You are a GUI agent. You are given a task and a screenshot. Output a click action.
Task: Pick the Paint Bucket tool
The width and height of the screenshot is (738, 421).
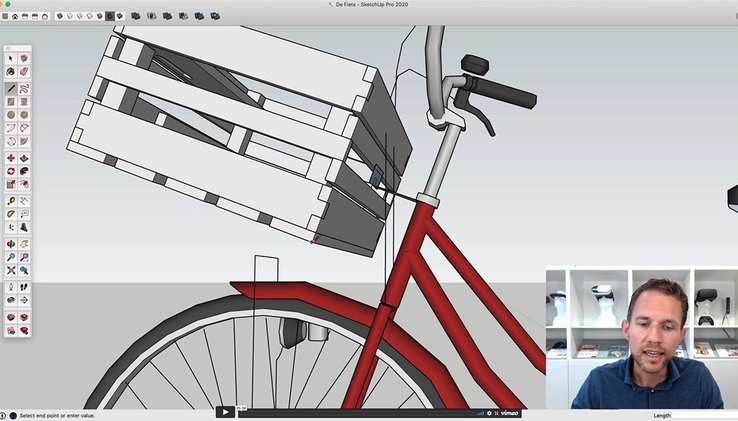(x=11, y=73)
